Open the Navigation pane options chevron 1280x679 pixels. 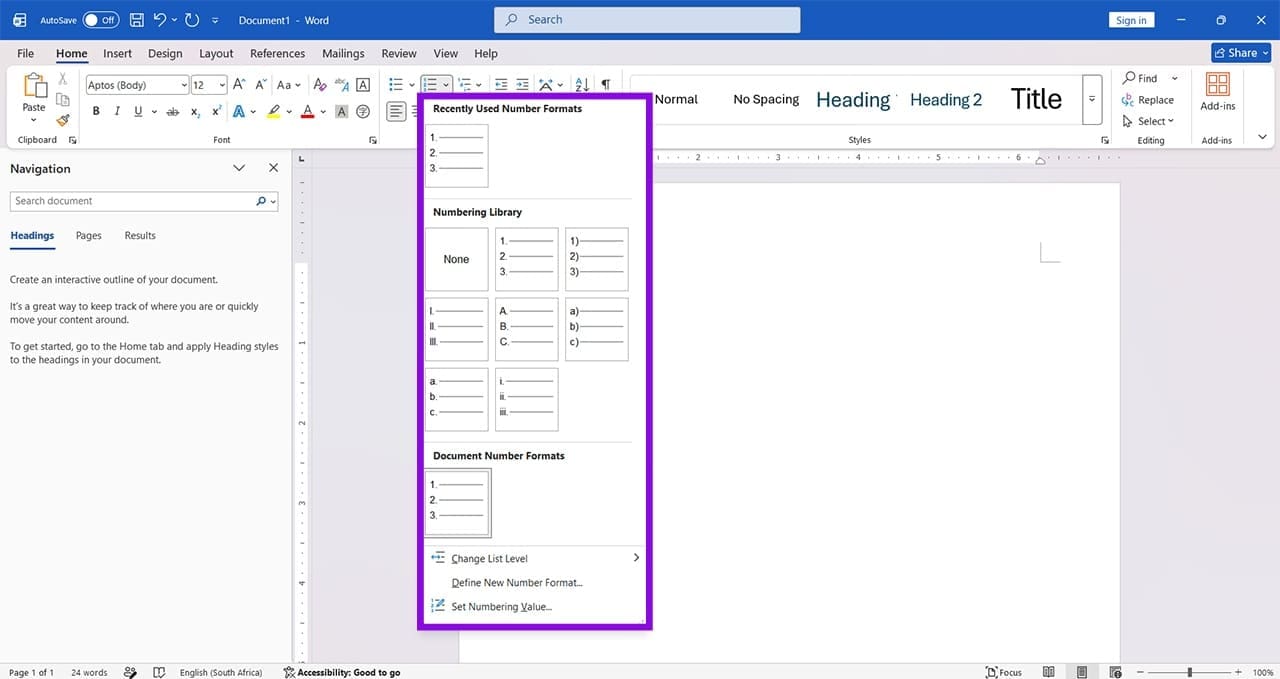[239, 168]
